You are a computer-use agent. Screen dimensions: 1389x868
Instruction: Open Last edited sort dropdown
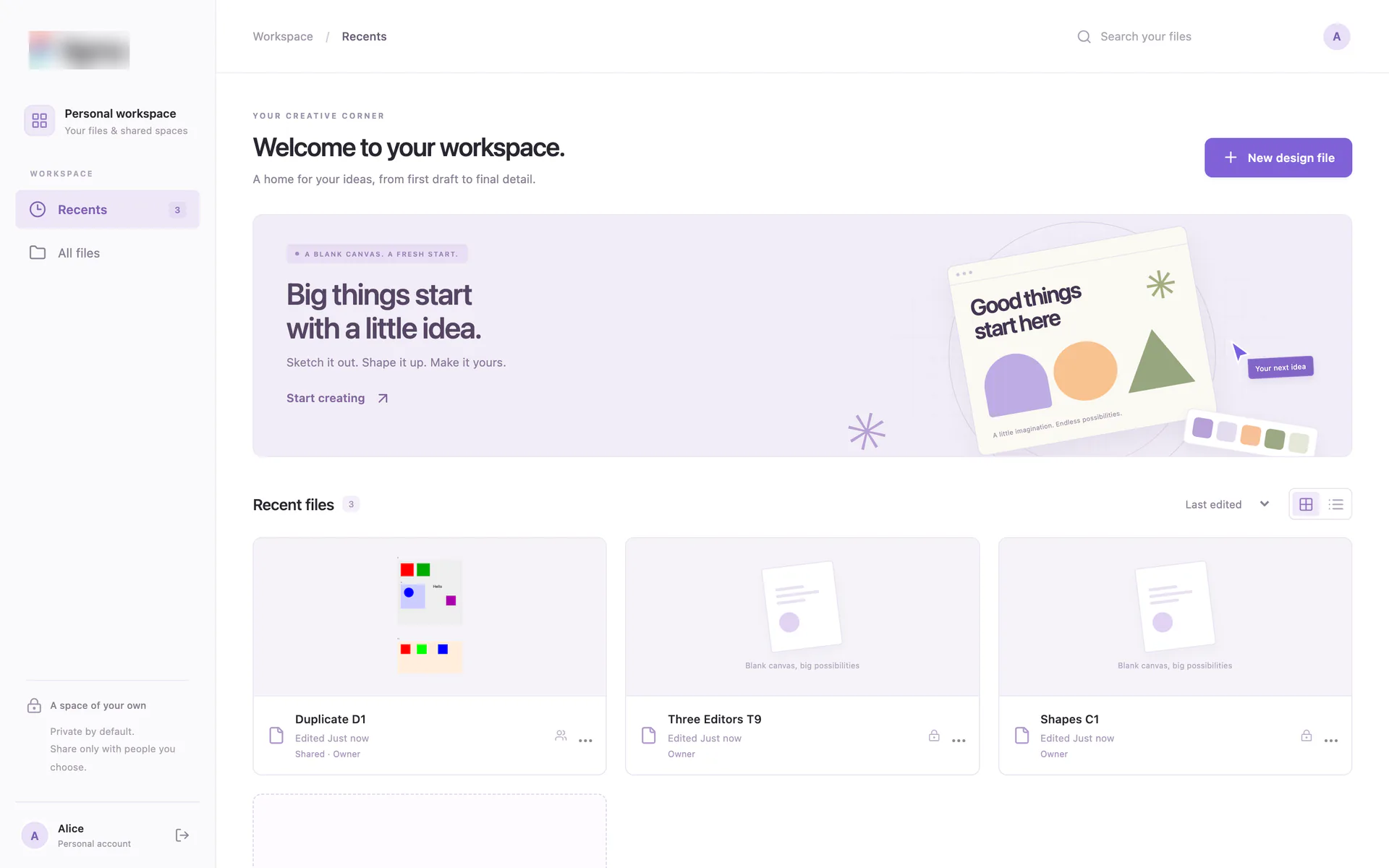(x=1227, y=504)
